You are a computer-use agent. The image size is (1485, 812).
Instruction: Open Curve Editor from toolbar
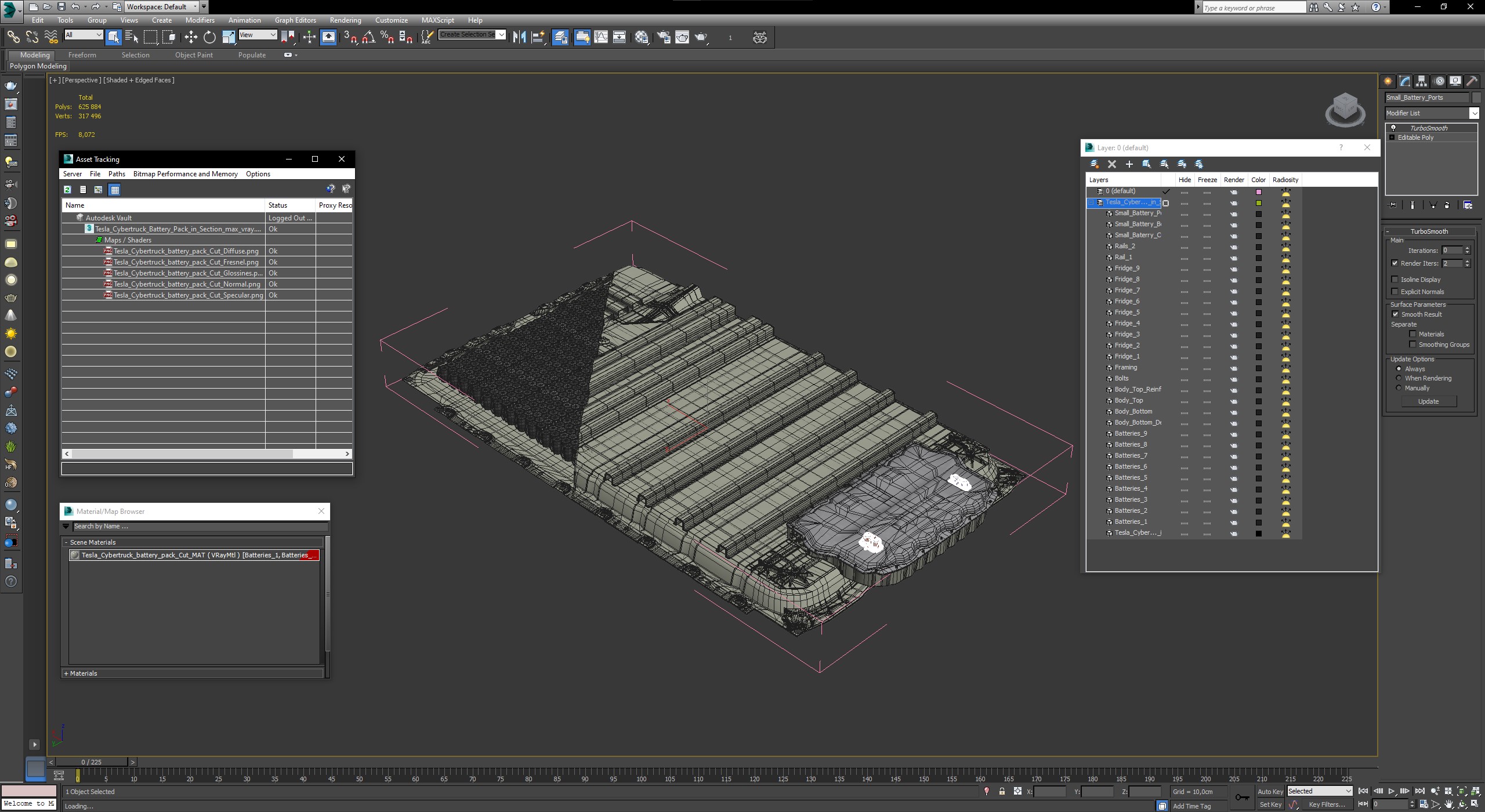[x=601, y=37]
